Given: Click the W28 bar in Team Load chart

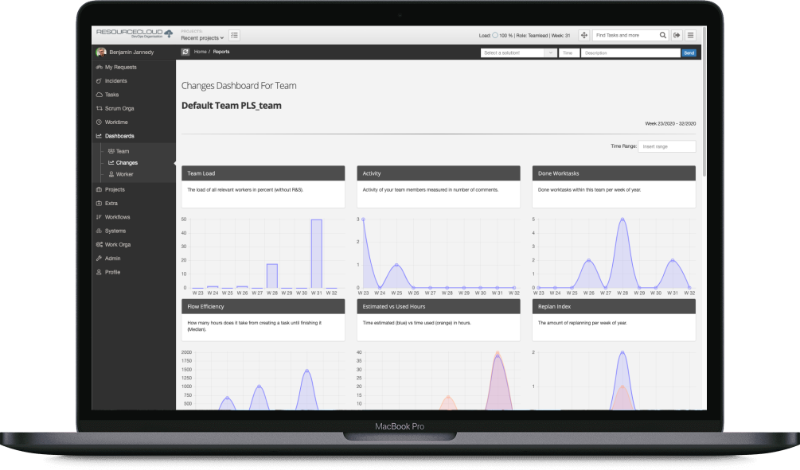Looking at the screenshot, I should pyautogui.click(x=272, y=276).
